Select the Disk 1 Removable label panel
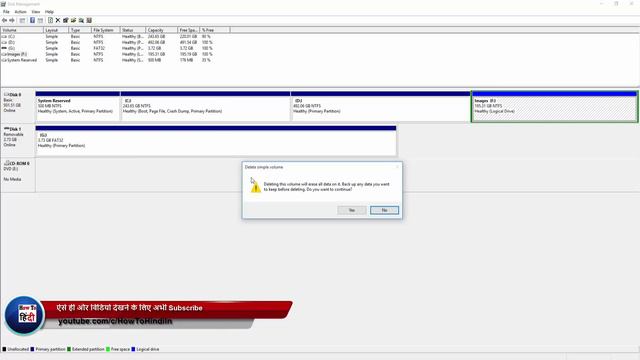640x360 pixels. 18,141
